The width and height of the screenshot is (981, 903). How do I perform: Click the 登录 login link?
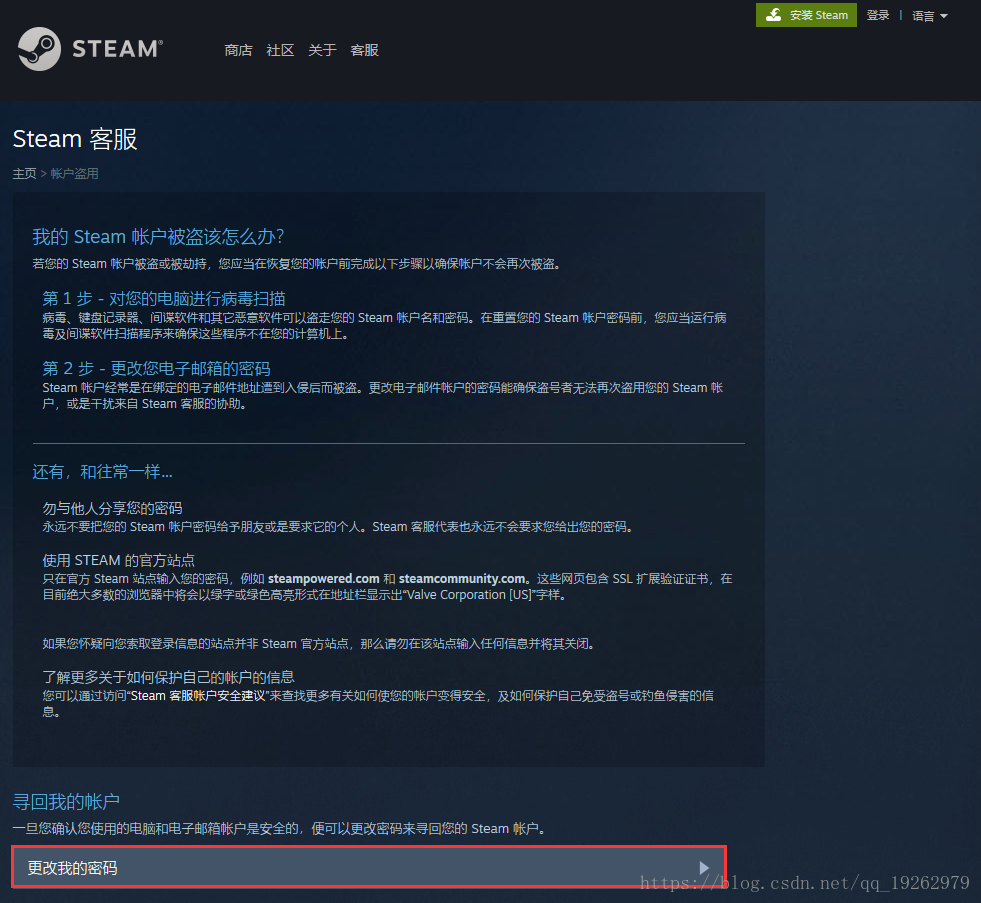pos(878,15)
